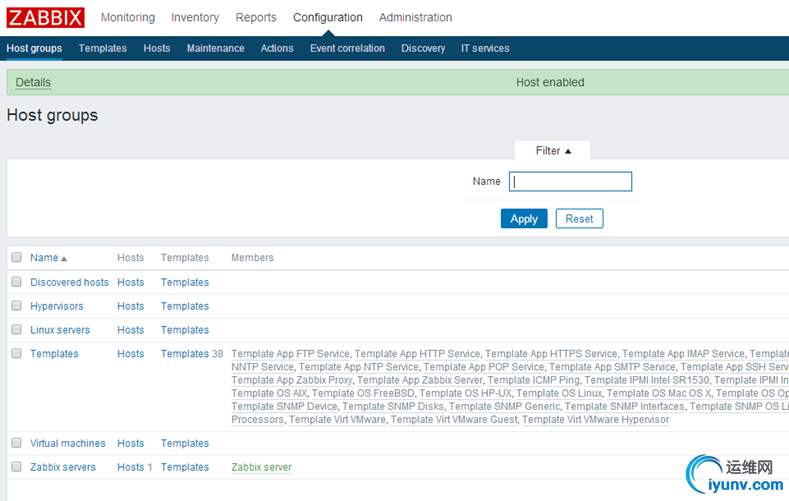Open the Virtual machines group

point(68,443)
